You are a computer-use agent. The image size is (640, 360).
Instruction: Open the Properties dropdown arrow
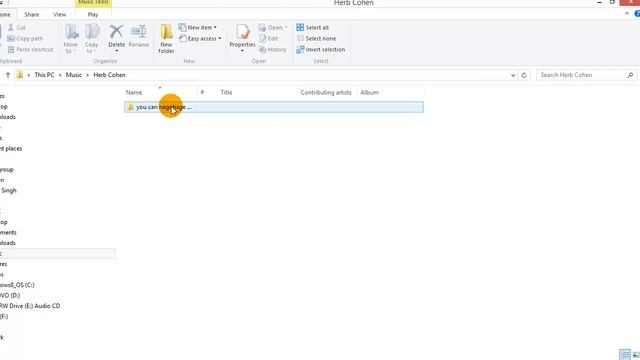point(242,51)
